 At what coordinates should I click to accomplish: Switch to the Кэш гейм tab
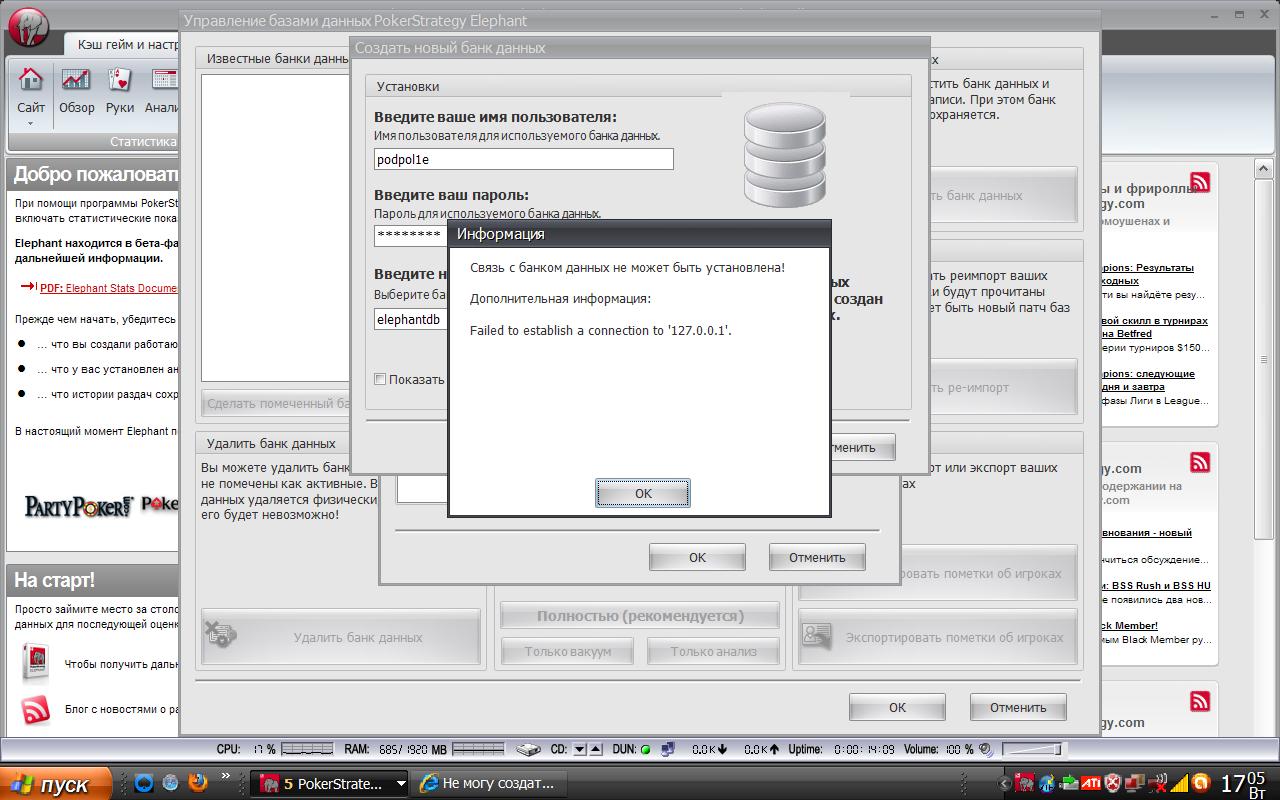122,45
